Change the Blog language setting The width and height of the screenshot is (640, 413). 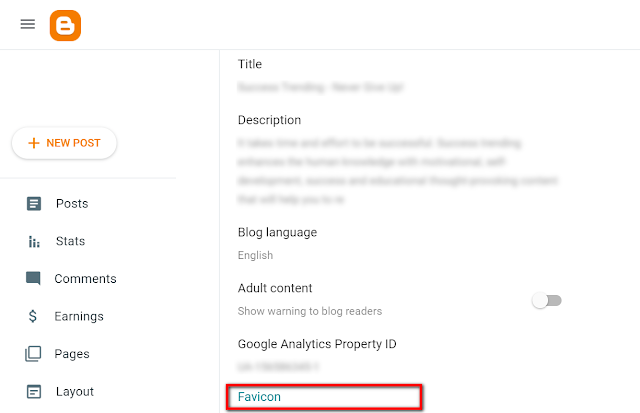click(277, 233)
